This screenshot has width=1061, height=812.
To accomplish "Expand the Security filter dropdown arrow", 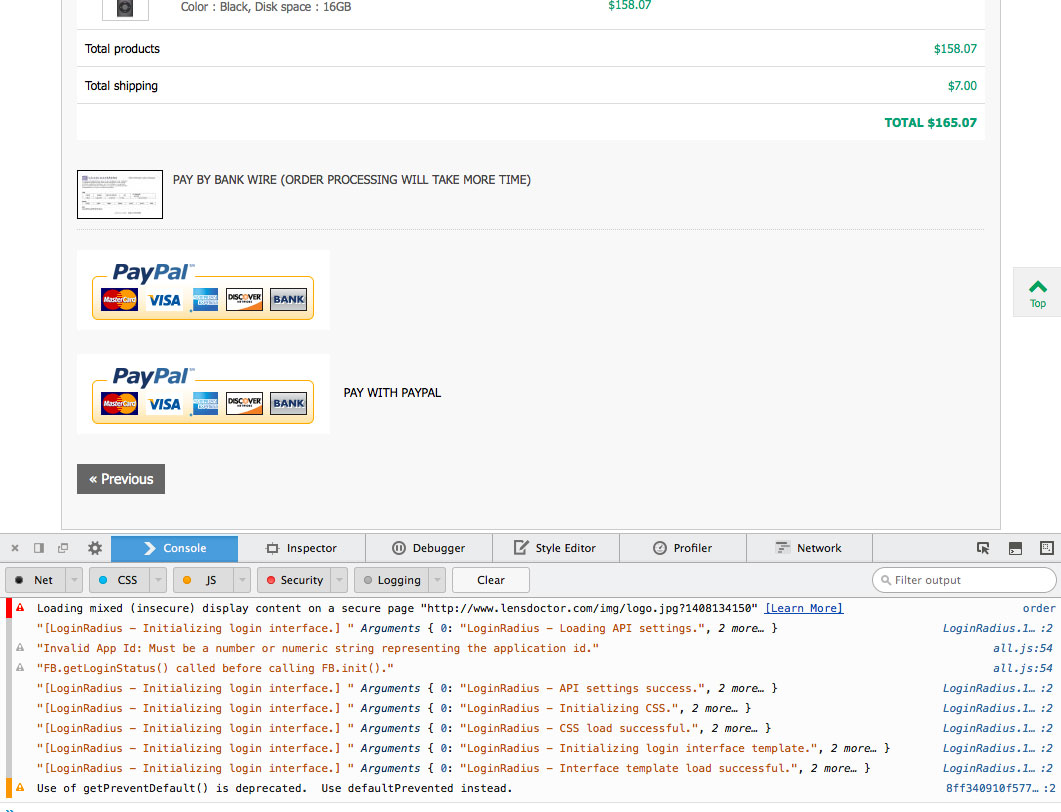I will (x=340, y=580).
